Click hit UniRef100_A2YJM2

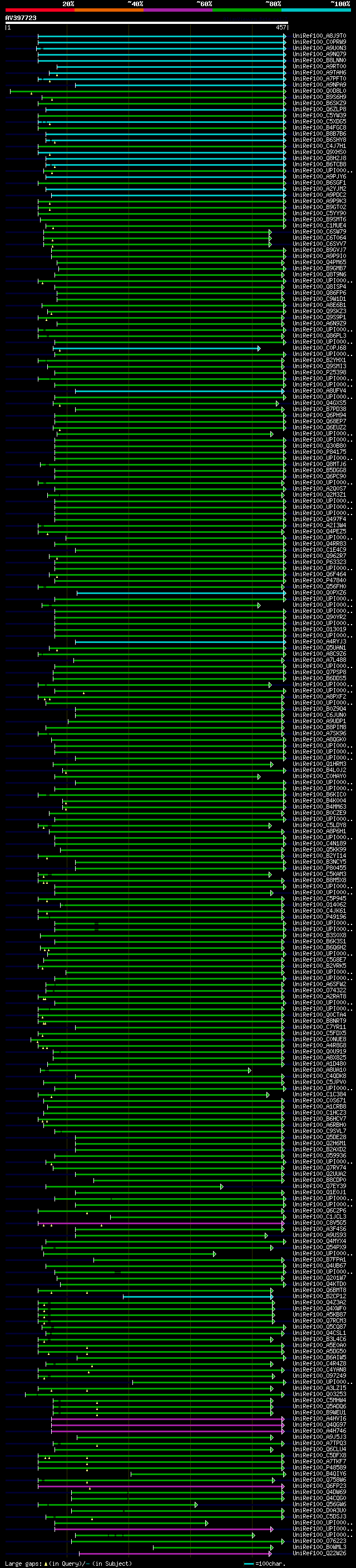click(x=319, y=189)
